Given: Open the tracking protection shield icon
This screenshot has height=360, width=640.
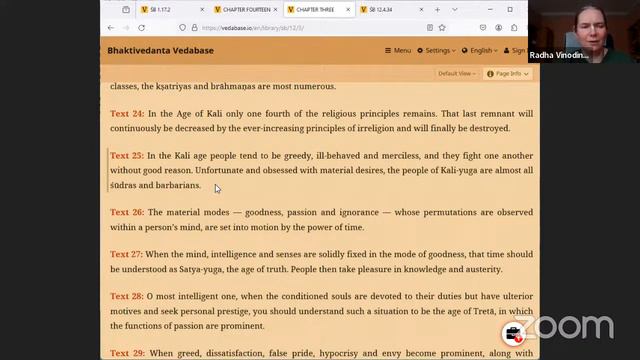Looking at the screenshot, I should (182, 28).
